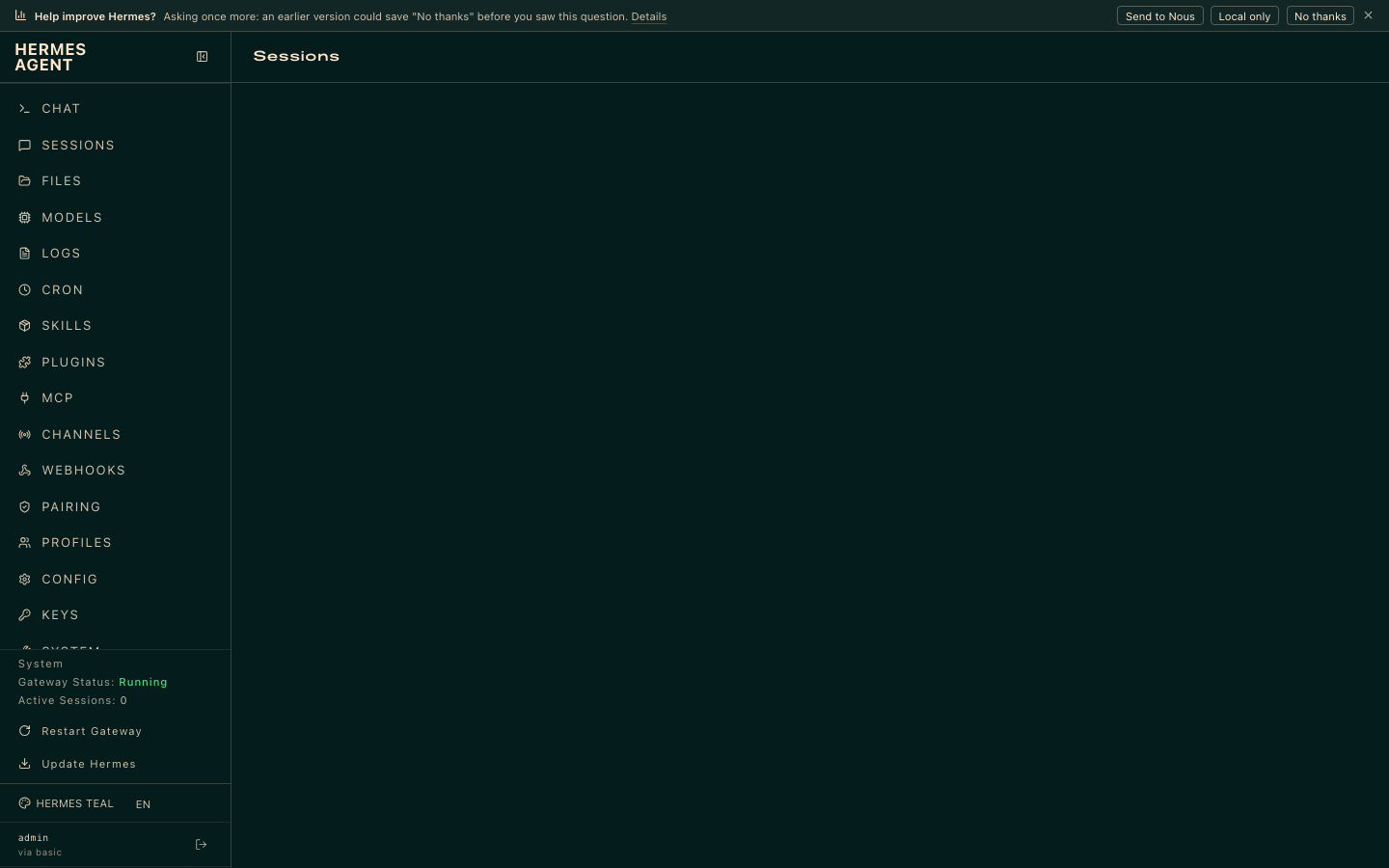
Task: Click the chart icon in the telemetry banner
Action: (20, 15)
